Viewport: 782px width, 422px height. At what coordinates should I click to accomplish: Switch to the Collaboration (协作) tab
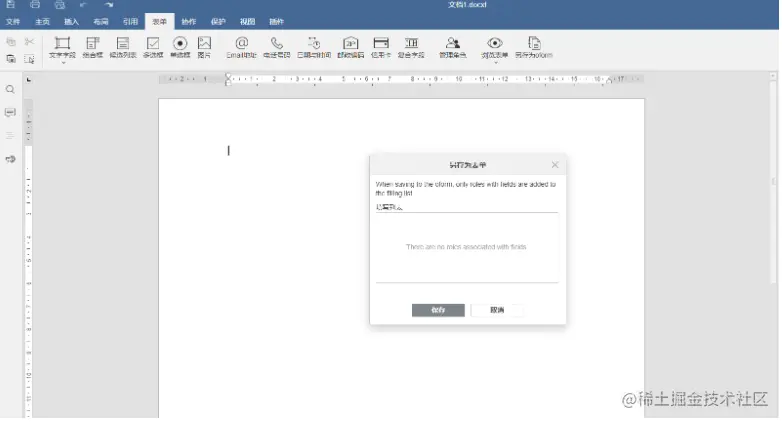point(189,21)
